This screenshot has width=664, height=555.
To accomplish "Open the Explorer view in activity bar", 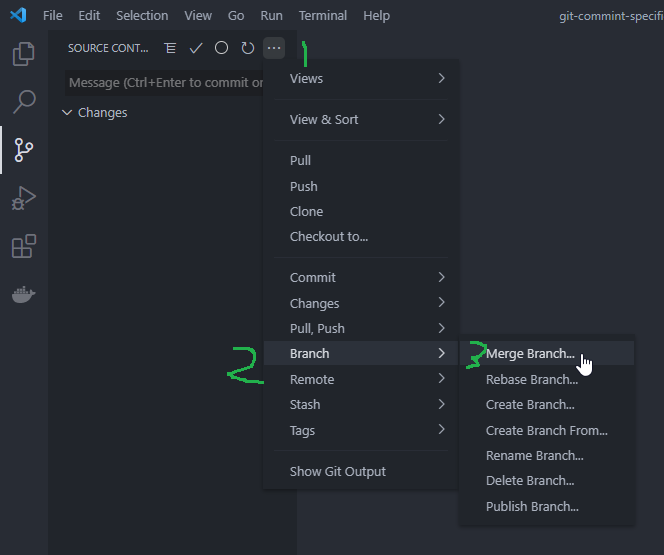I will pyautogui.click(x=24, y=54).
